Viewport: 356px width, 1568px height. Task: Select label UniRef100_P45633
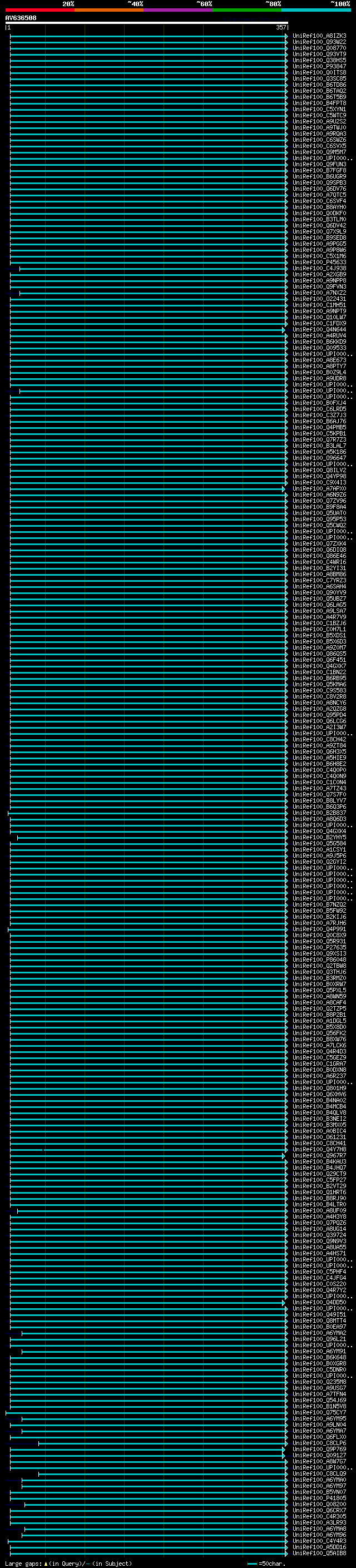click(319, 263)
